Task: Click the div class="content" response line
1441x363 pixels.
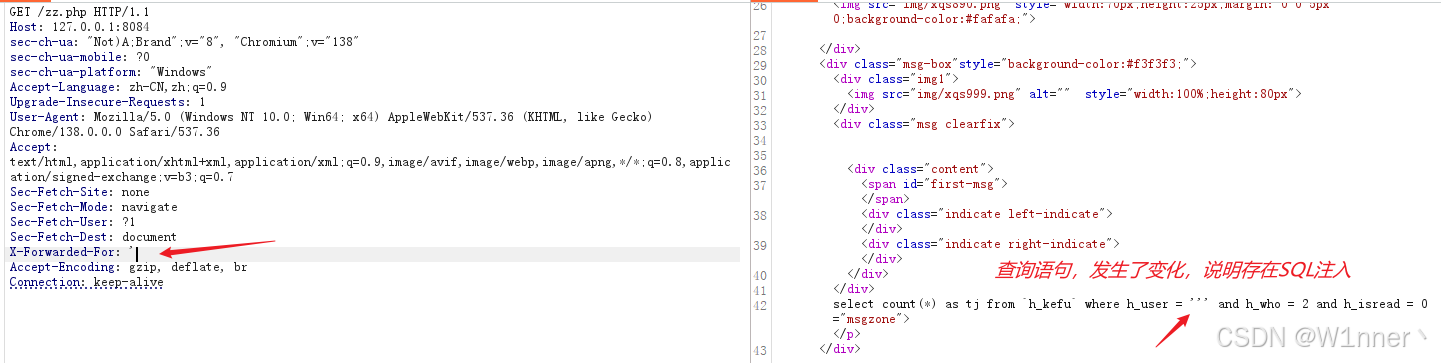Action: (x=920, y=169)
